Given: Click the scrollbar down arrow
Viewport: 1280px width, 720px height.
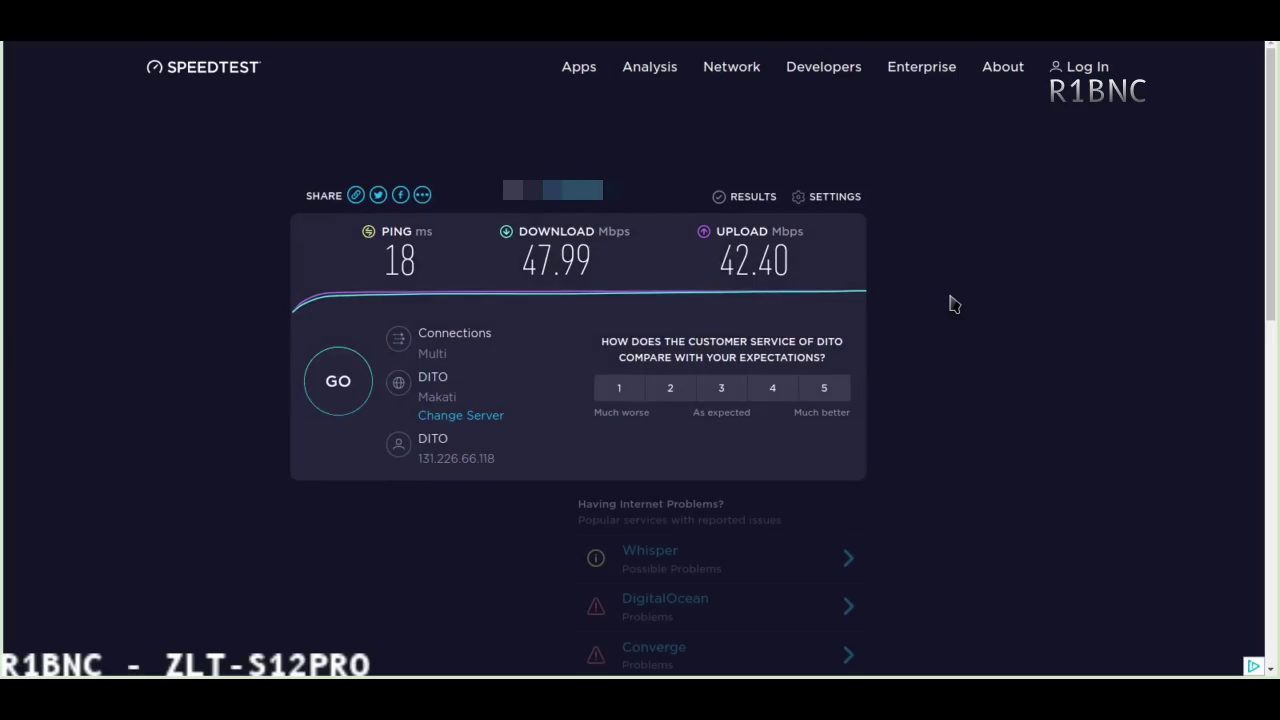Looking at the screenshot, I should 1271,668.
